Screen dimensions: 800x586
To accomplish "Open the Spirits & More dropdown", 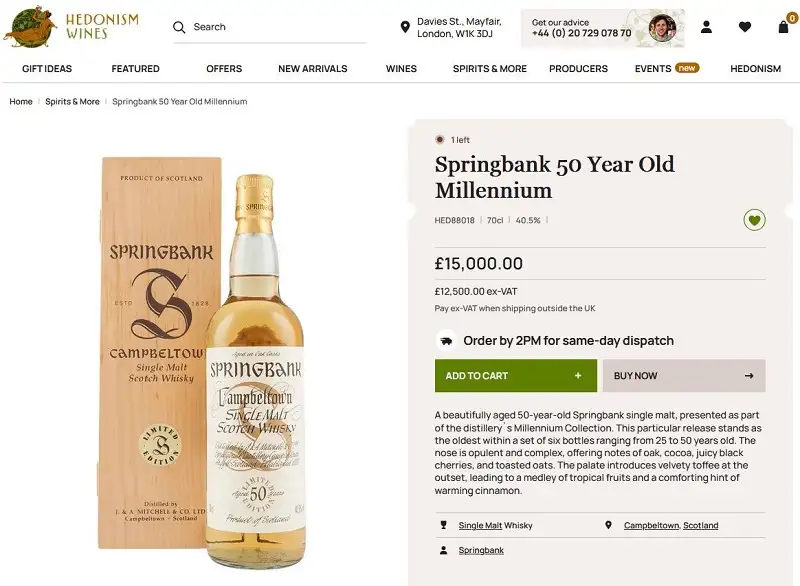I will 490,69.
